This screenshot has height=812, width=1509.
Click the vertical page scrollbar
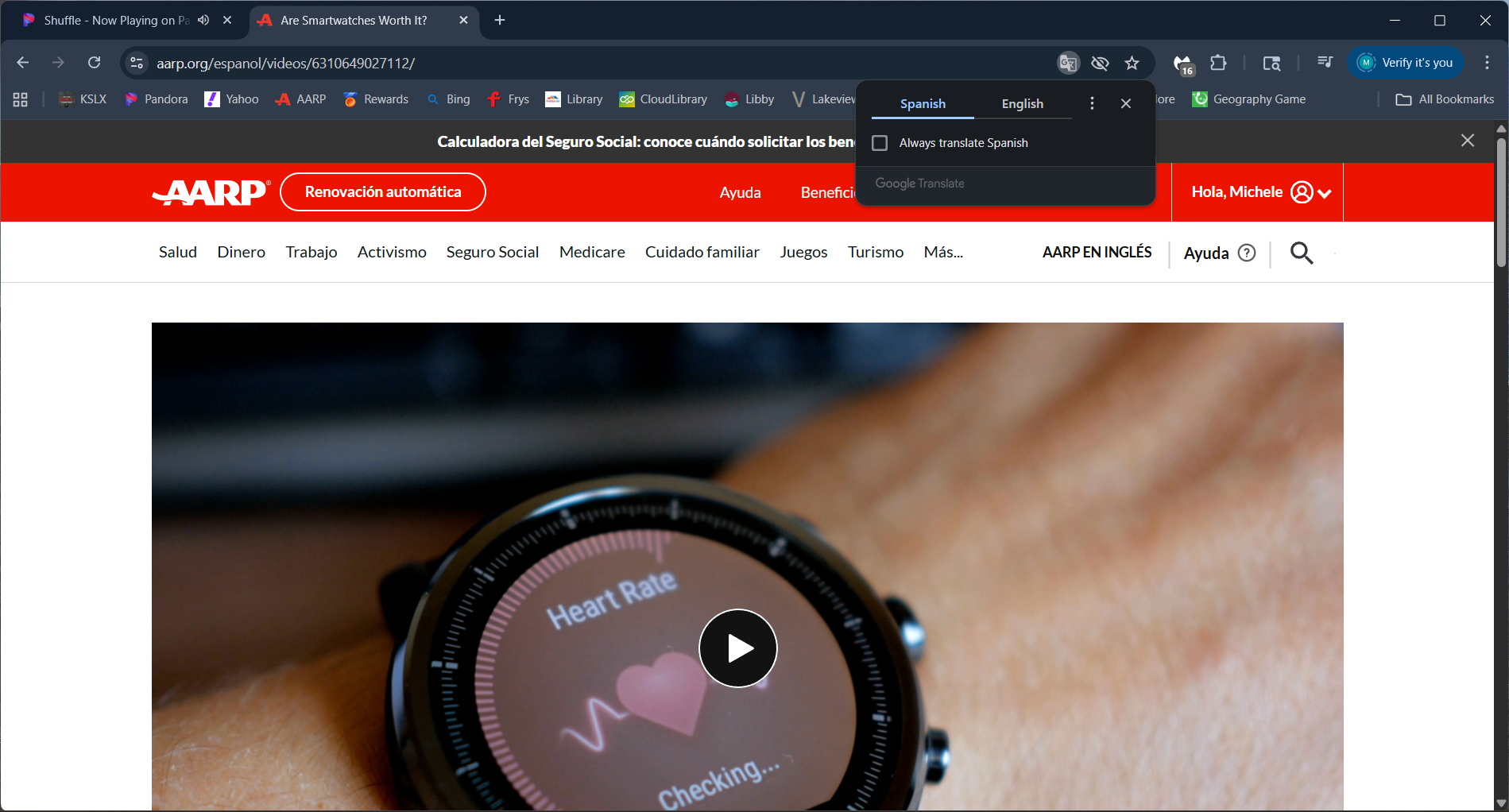click(1501, 207)
